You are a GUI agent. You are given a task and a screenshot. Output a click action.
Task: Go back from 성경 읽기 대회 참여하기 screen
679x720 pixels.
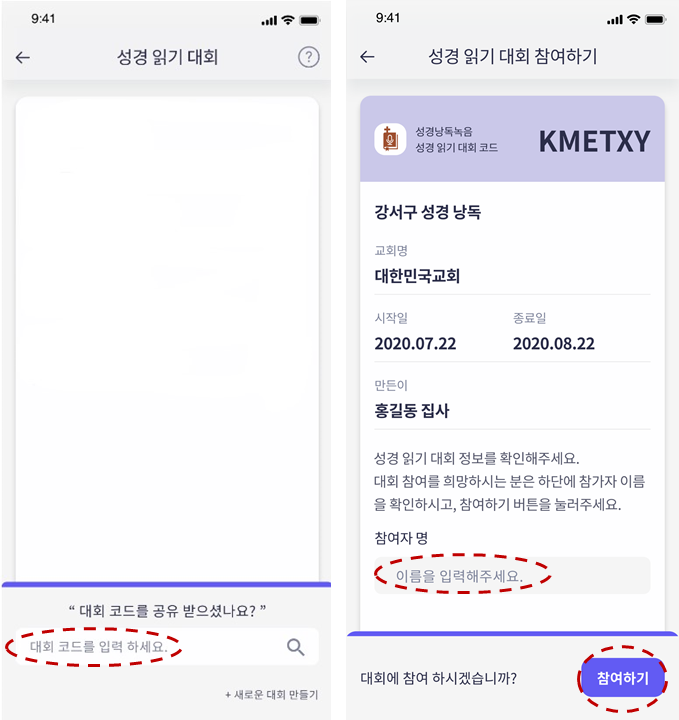coord(367,56)
